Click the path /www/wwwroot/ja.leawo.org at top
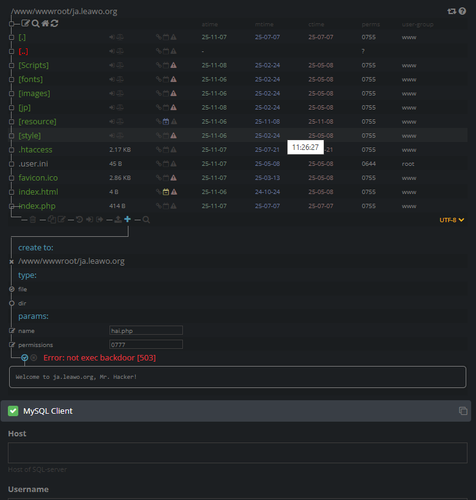The image size is (476, 500). 64,12
